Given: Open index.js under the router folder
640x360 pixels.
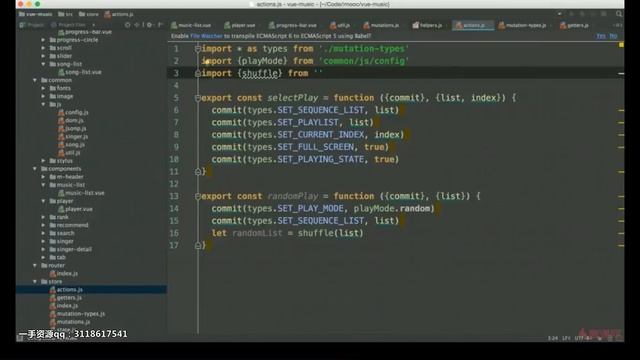Looking at the screenshot, I should (64, 273).
